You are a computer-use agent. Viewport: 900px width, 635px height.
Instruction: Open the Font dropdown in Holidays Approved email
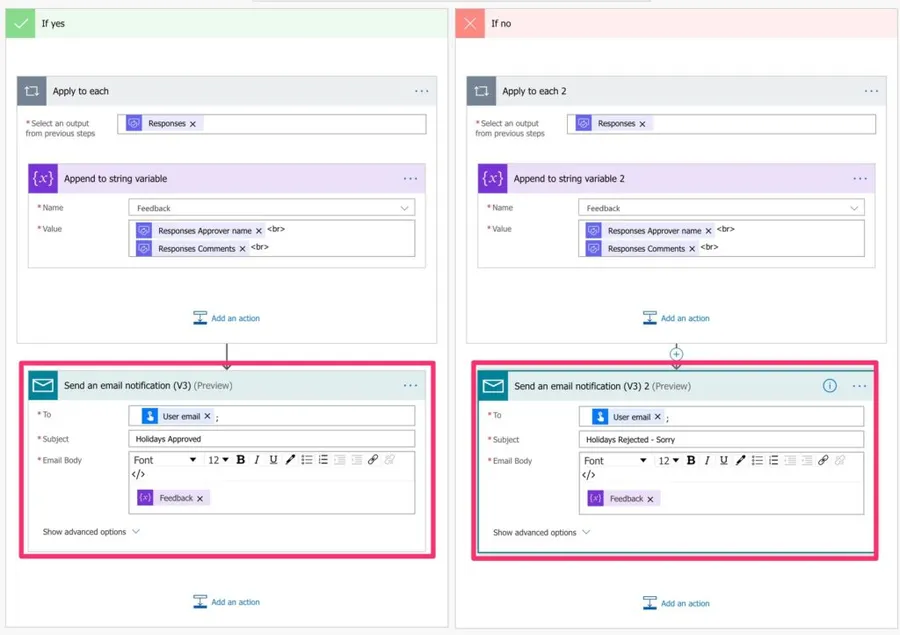[x=165, y=460]
